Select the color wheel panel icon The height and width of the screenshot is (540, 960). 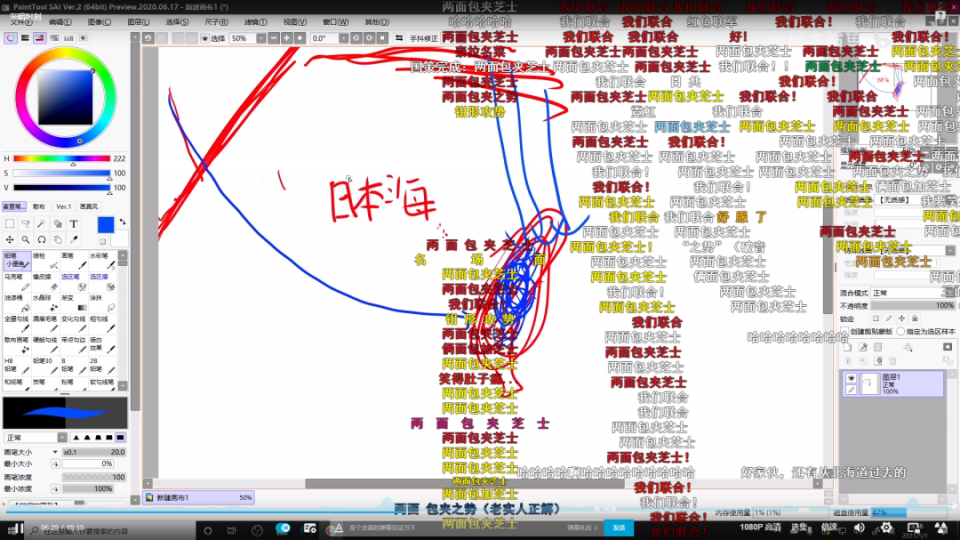(10, 38)
